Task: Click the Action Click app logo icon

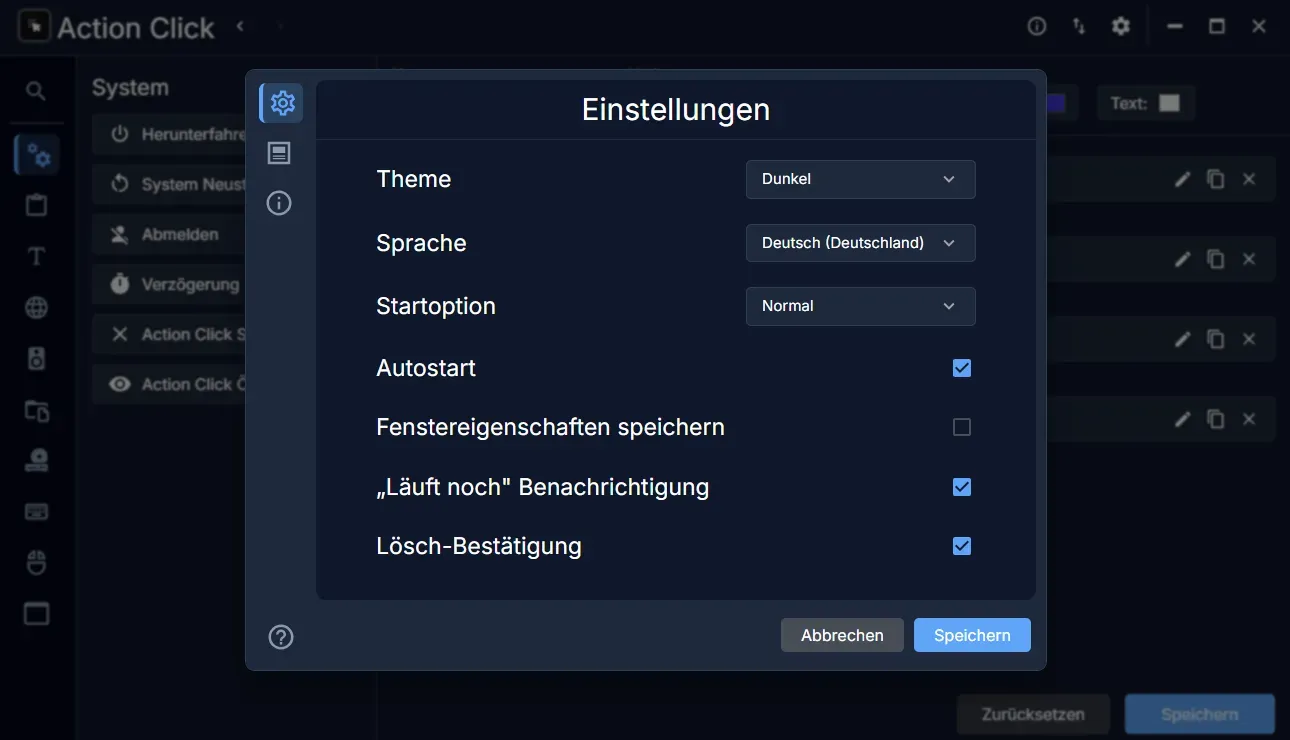Action: (x=35, y=27)
